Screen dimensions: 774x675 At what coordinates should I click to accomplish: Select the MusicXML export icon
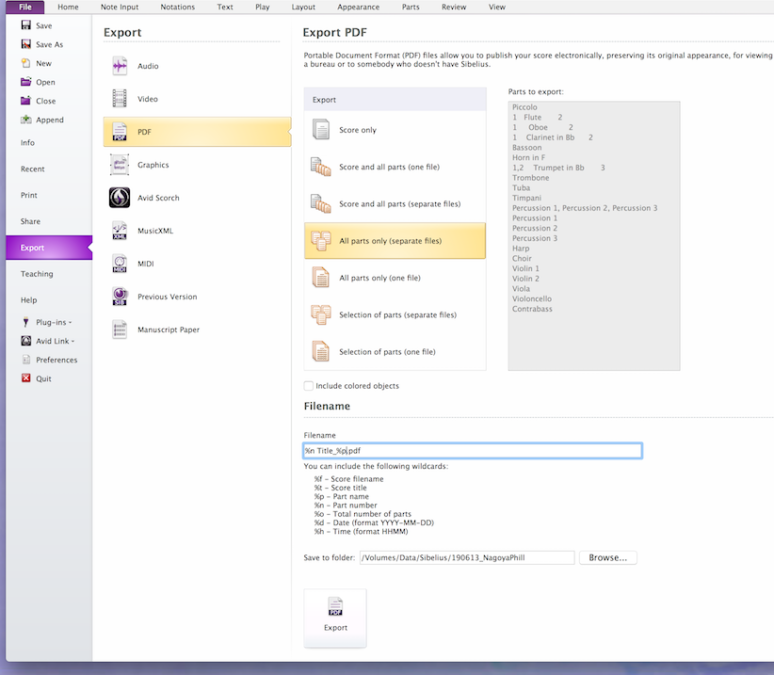coord(119,231)
